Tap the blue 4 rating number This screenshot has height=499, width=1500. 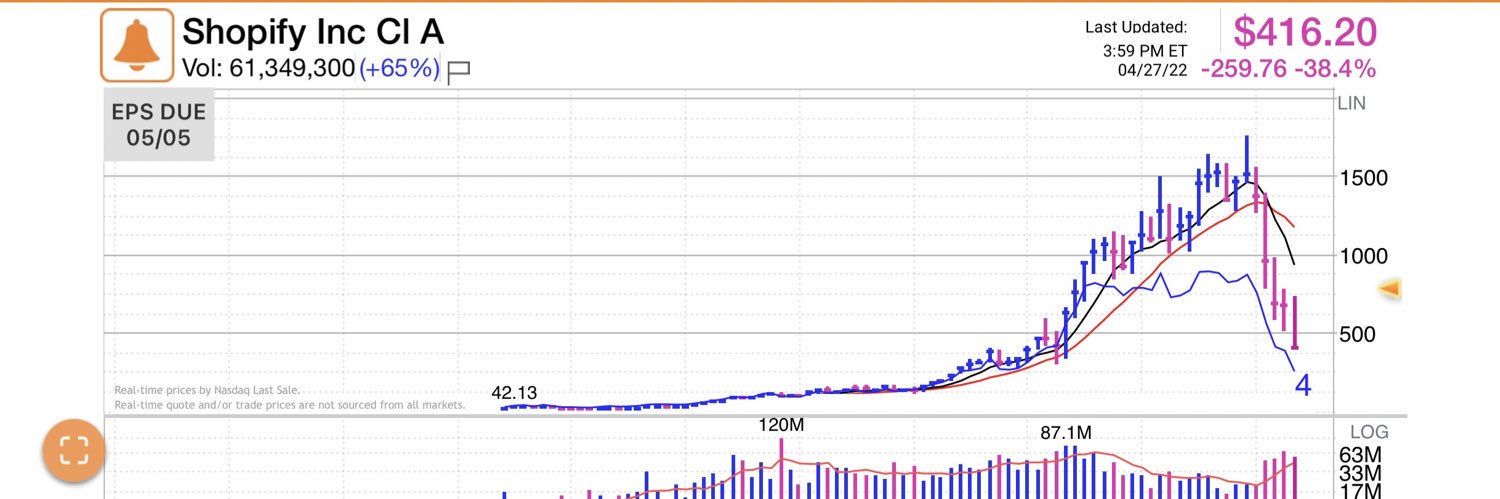tap(1303, 384)
